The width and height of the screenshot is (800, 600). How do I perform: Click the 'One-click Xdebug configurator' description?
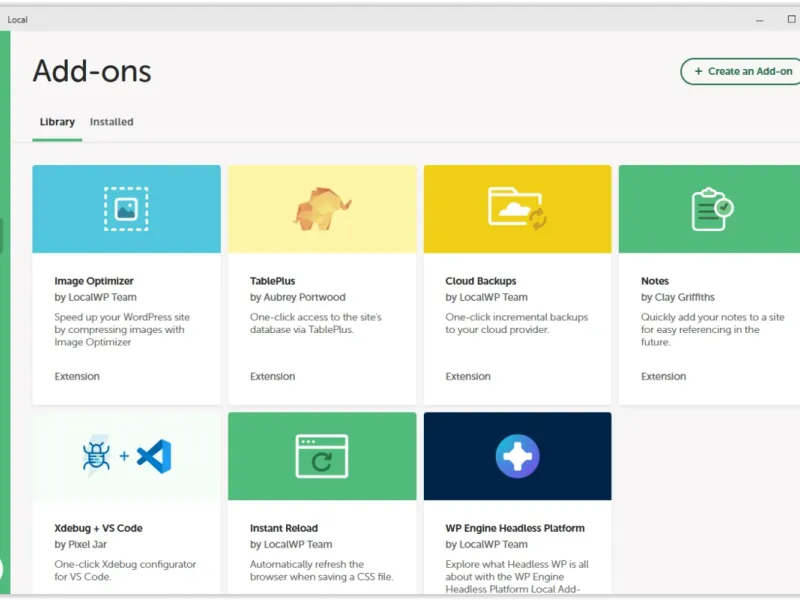125,570
